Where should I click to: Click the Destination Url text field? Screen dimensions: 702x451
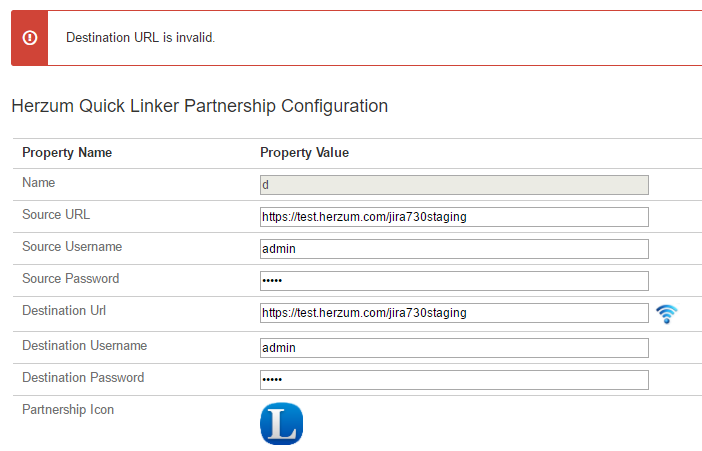point(454,313)
